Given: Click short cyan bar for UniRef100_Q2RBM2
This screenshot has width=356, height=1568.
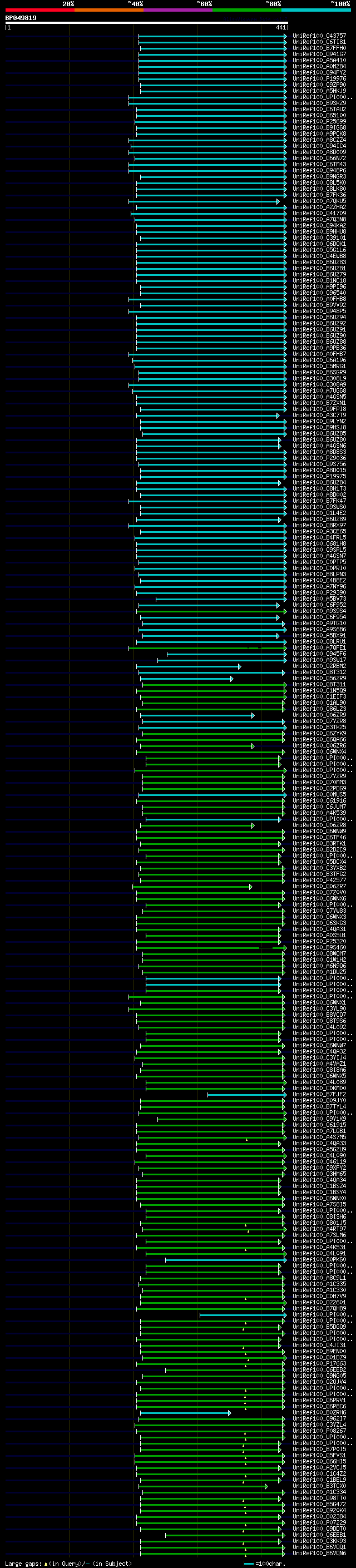Looking at the screenshot, I should (189, 666).
